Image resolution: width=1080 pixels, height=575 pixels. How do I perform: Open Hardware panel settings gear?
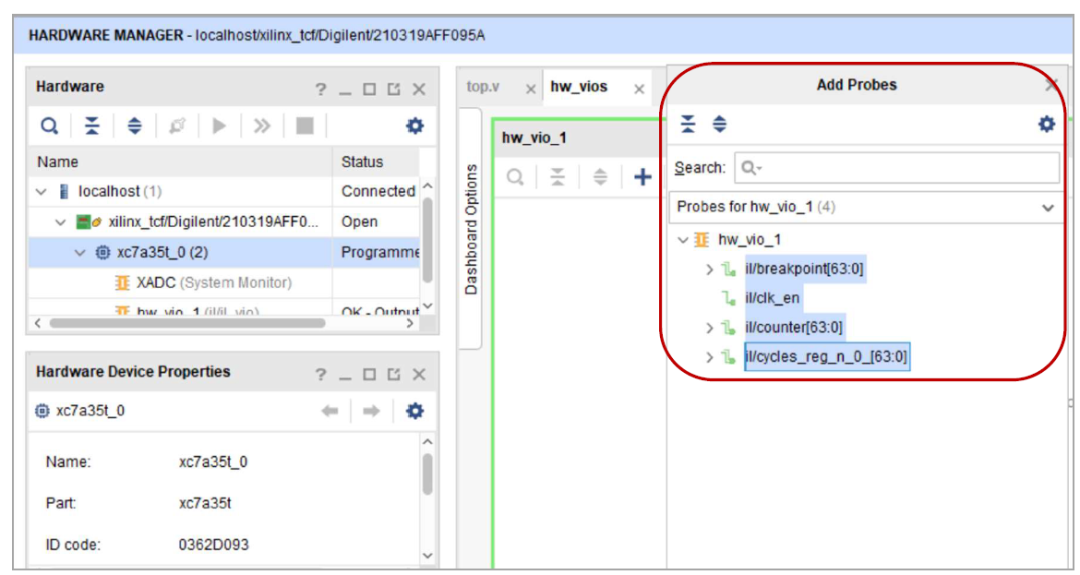[x=414, y=126]
